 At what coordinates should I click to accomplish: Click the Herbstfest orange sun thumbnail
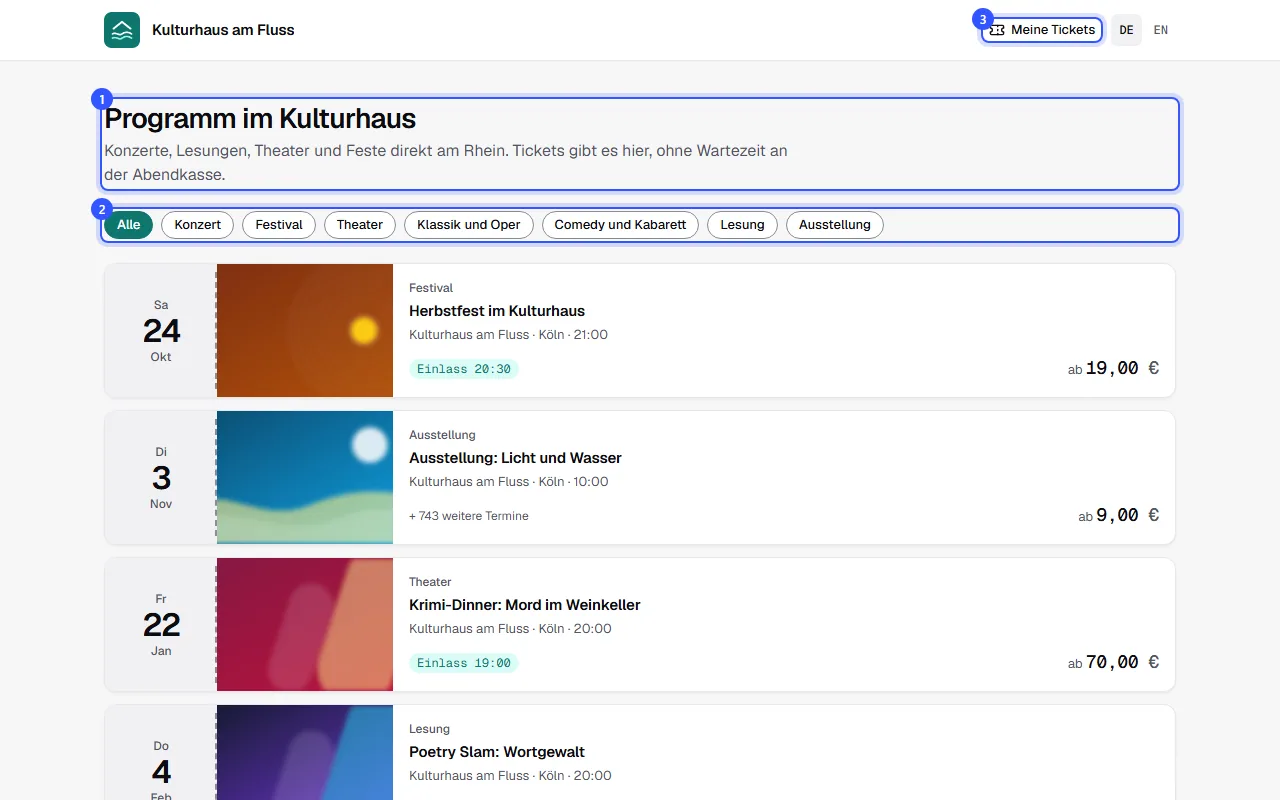(x=305, y=331)
